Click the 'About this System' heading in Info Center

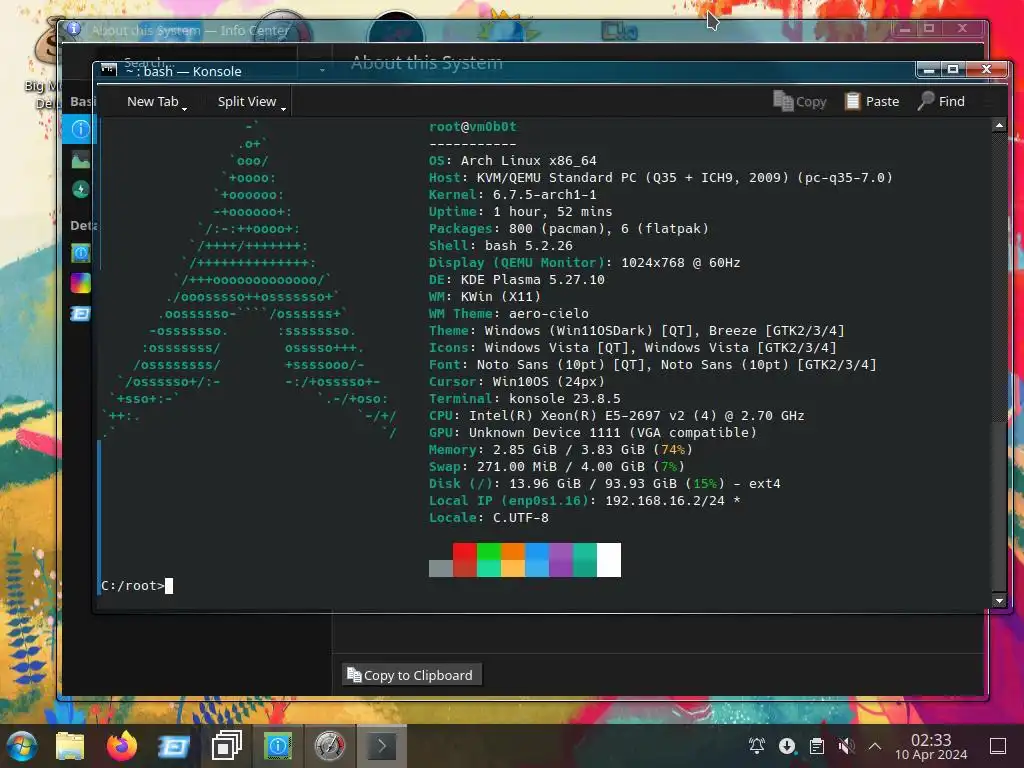coord(426,62)
